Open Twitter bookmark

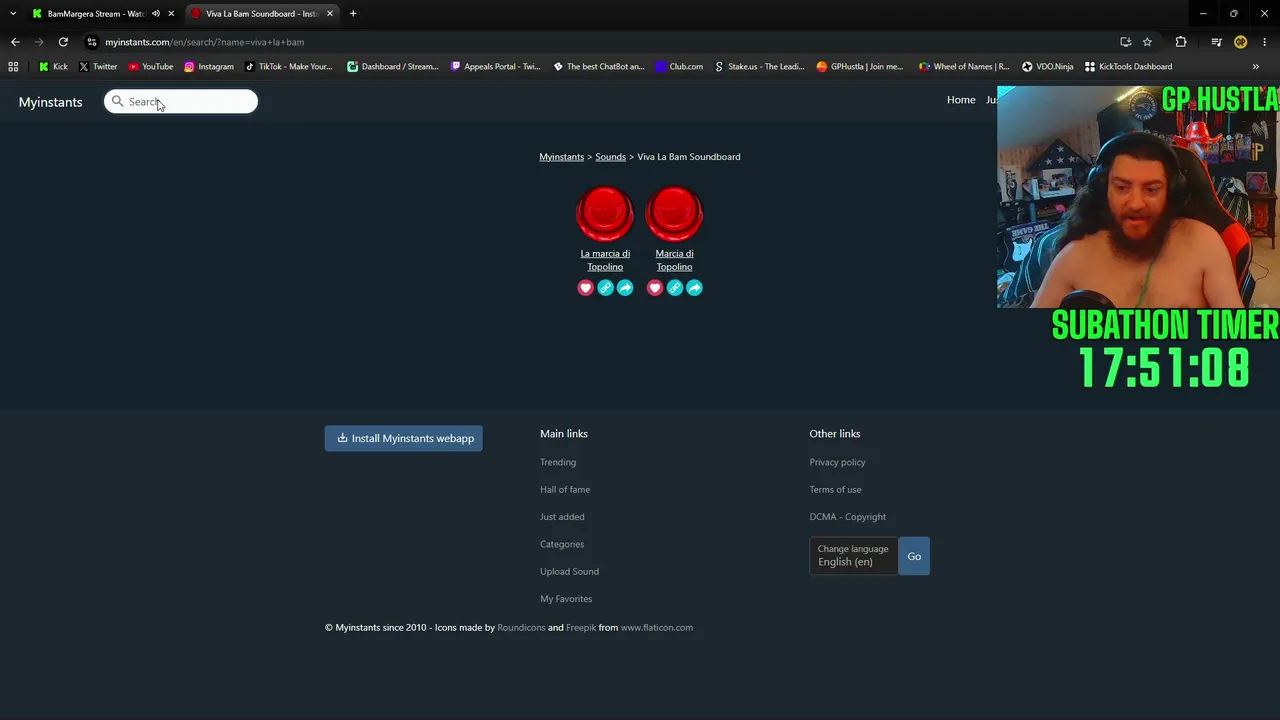98,67
